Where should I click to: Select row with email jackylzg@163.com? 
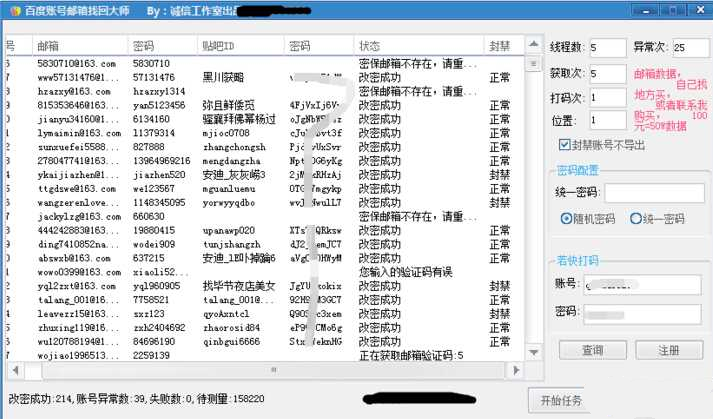pyautogui.click(x=264, y=216)
